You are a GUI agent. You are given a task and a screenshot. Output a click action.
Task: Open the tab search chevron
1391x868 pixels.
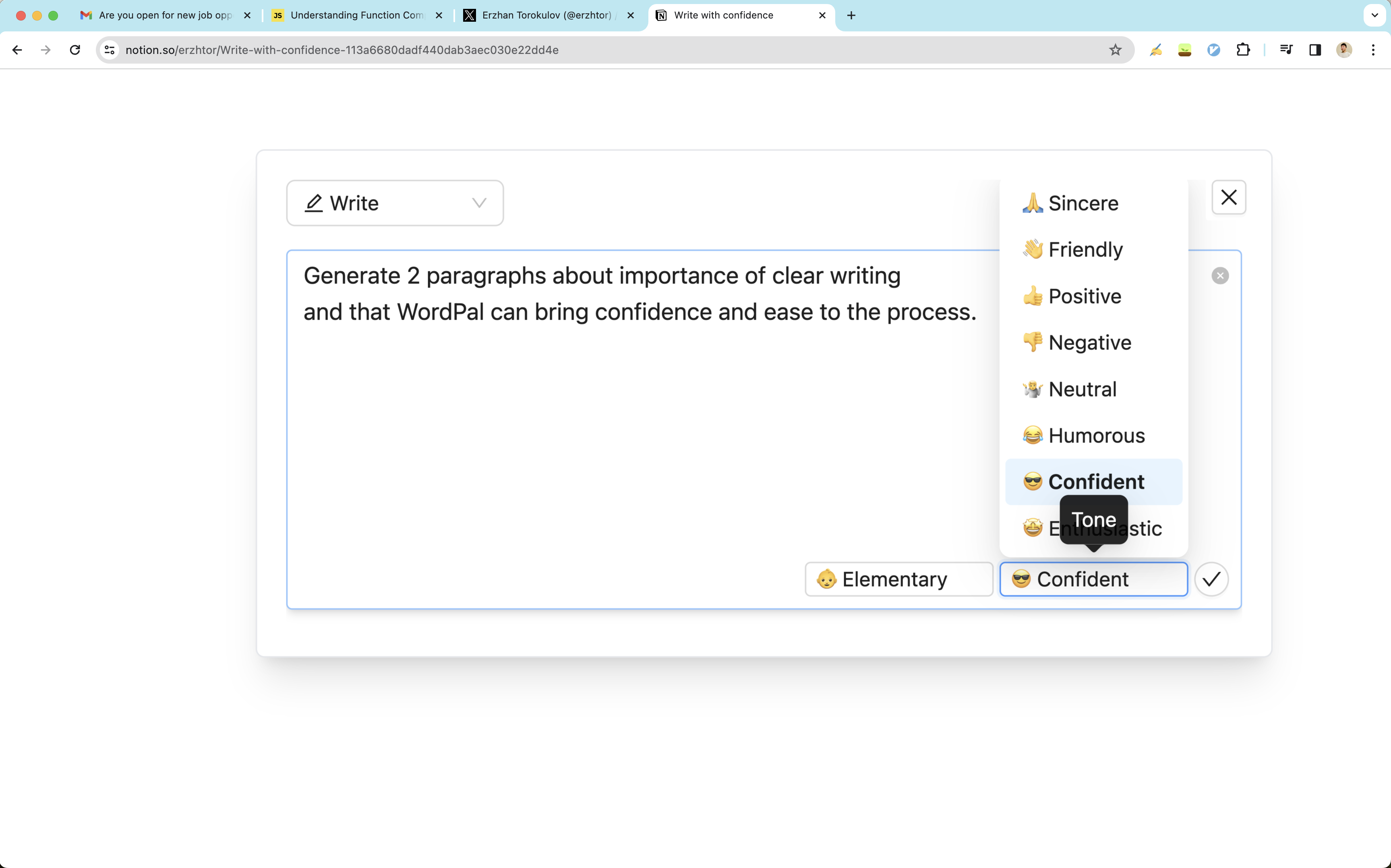[1374, 15]
